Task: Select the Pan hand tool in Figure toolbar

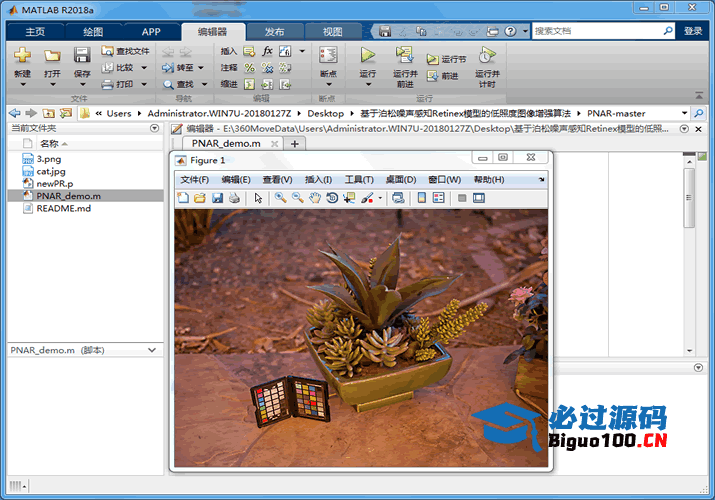Action: [315, 198]
